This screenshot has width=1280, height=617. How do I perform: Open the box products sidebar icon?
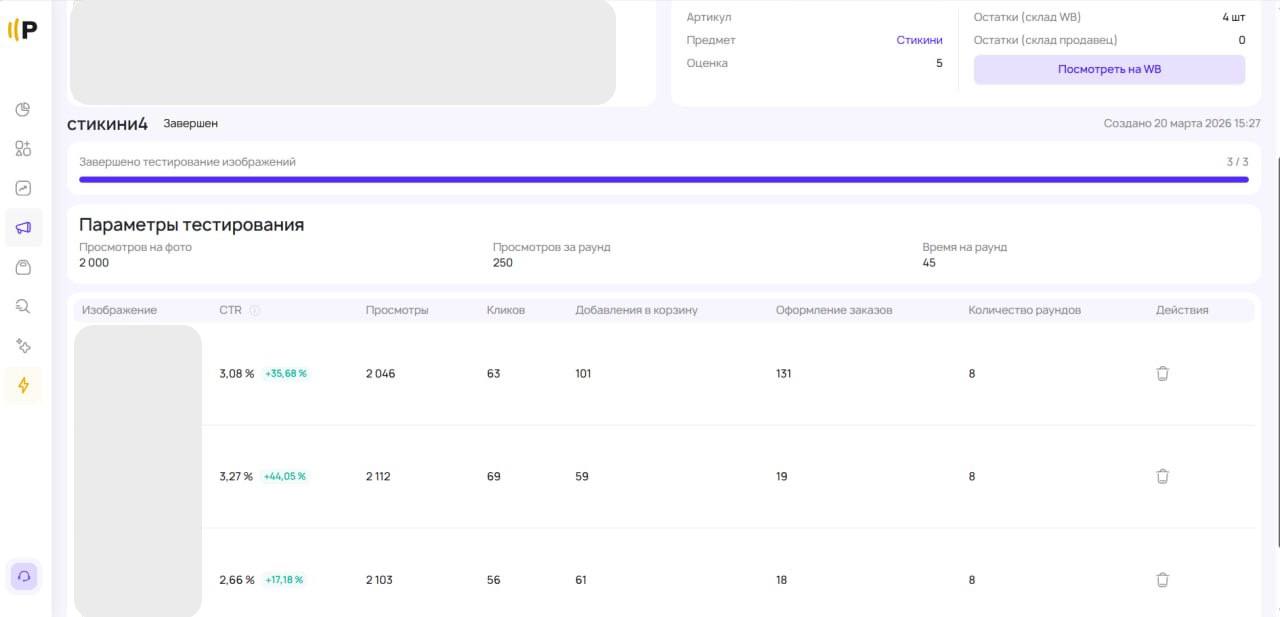[23, 267]
